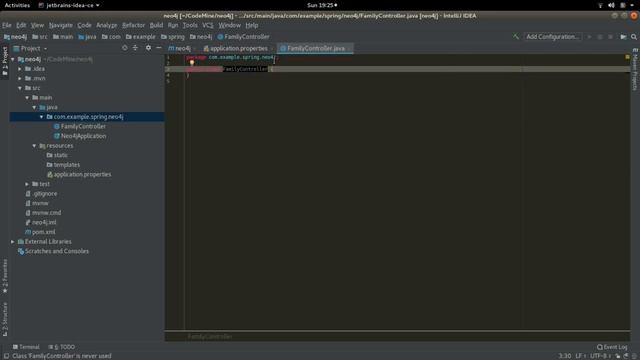Click Scroll from Source target icon
640x360 pixels.
pyautogui.click(x=124, y=48)
